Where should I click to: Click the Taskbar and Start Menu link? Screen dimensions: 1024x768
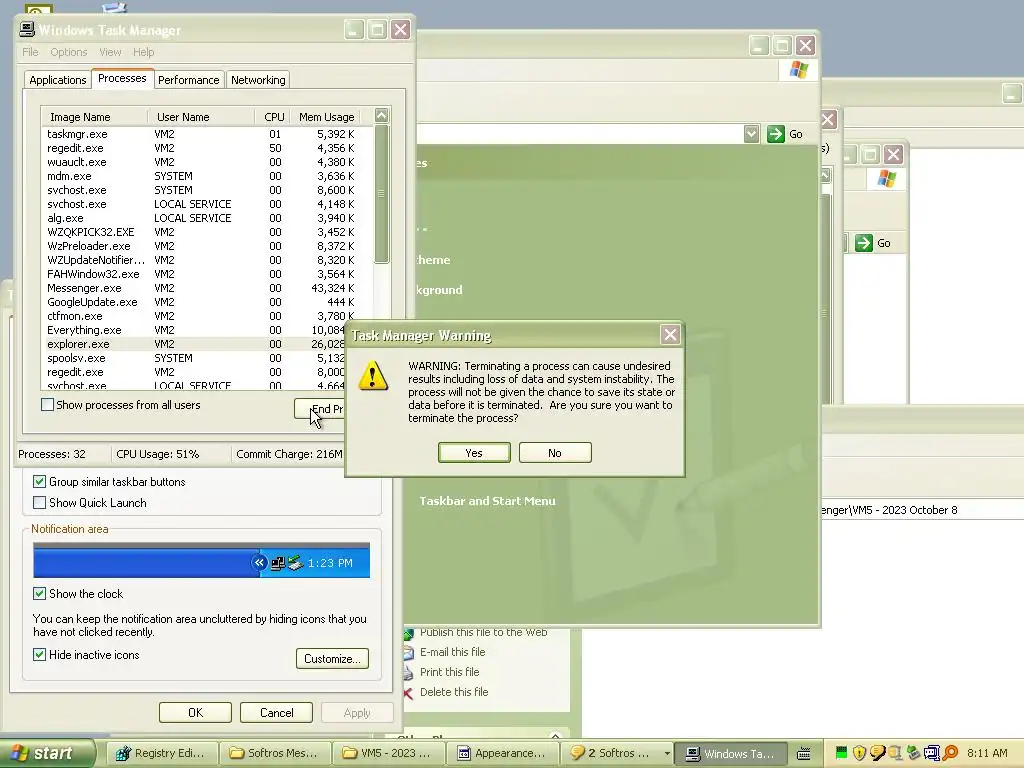pos(487,501)
